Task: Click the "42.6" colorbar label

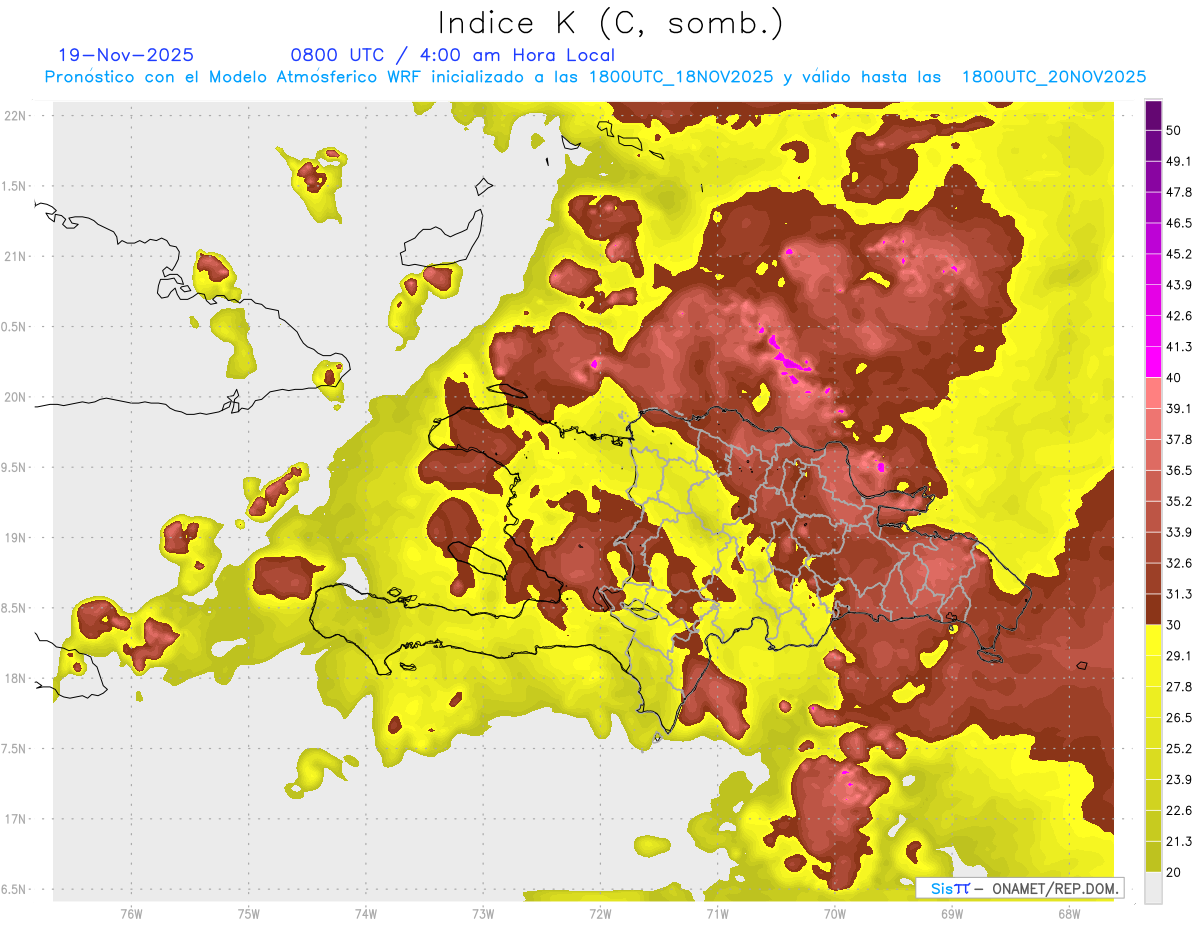Action: coord(1179,316)
